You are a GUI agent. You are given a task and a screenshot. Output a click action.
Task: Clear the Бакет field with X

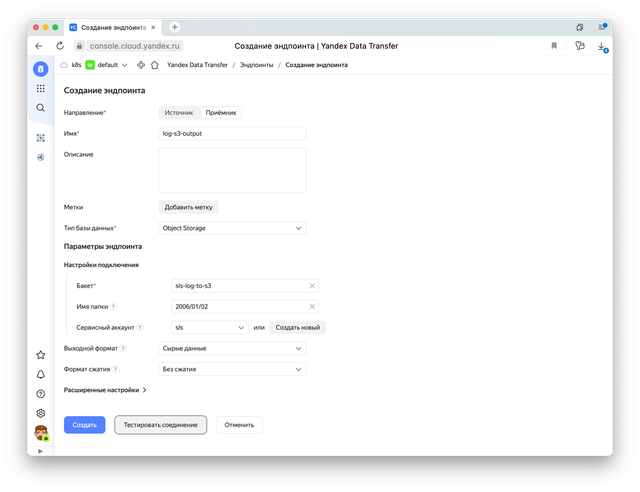(312, 286)
